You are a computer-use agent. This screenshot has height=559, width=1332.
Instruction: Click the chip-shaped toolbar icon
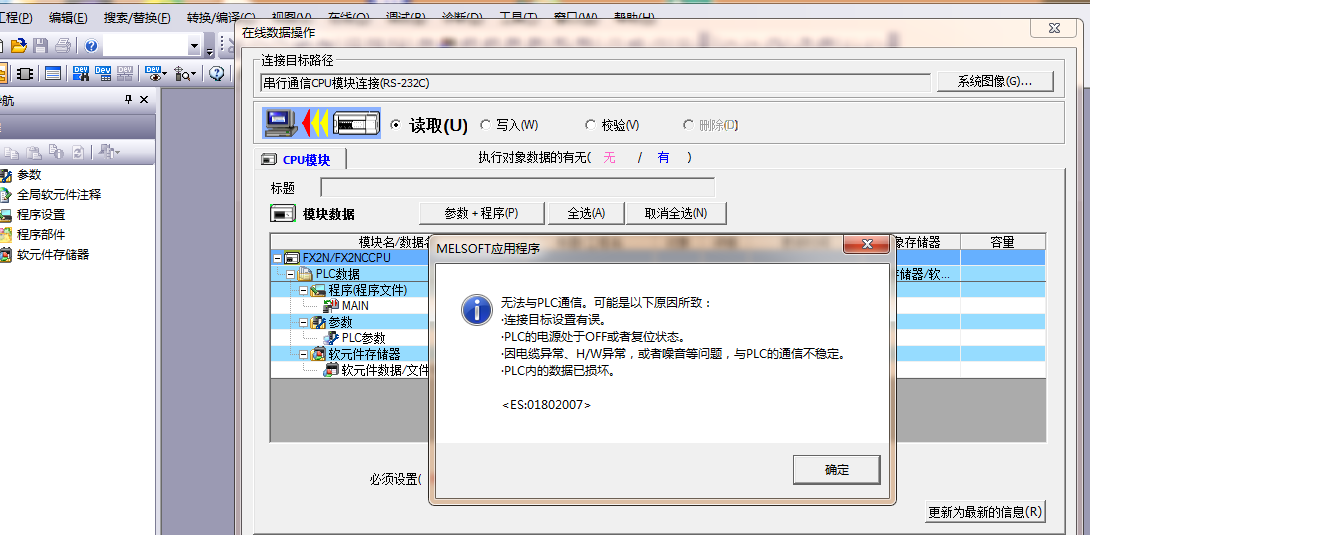click(x=25, y=73)
